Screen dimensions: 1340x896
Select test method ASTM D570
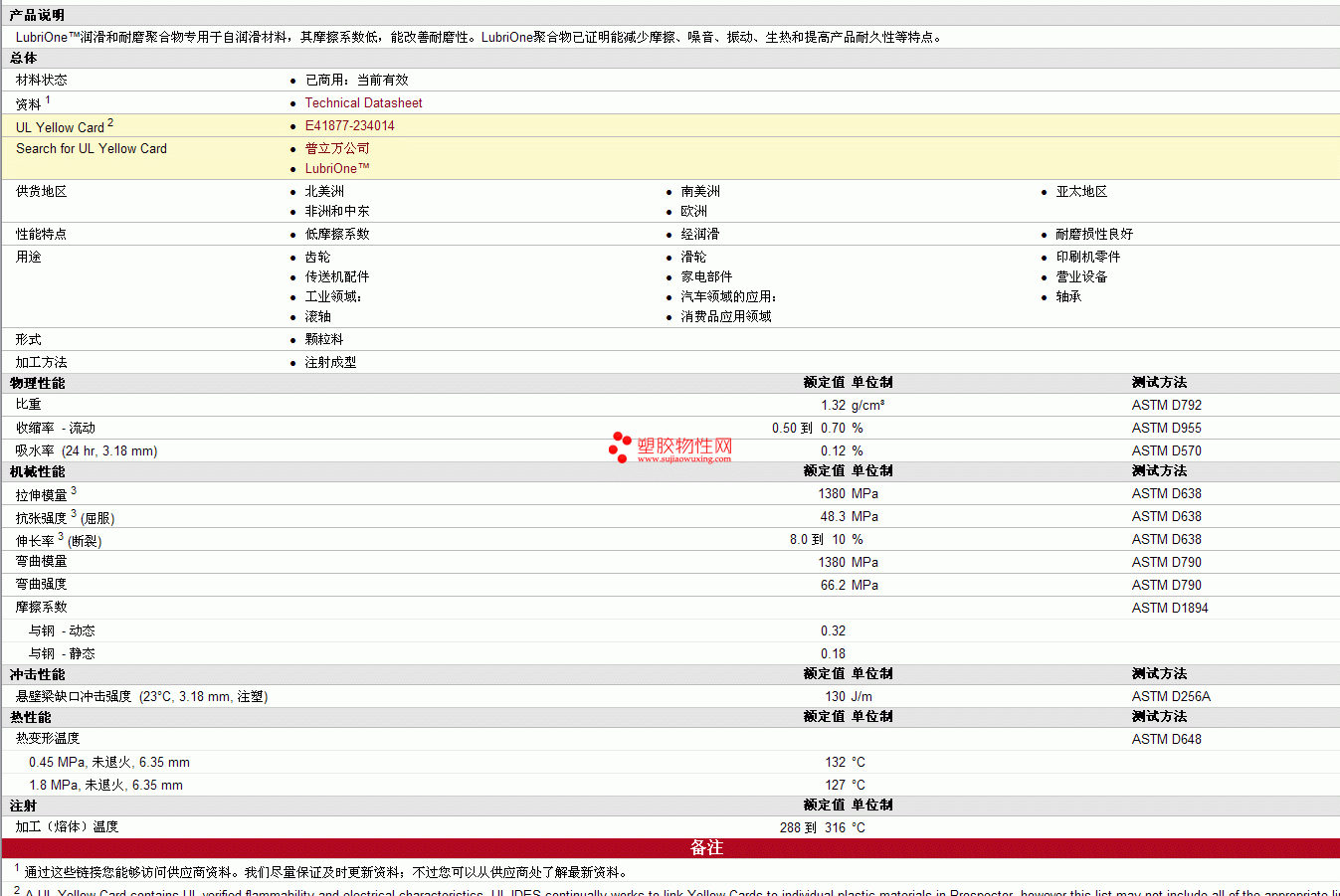[x=1167, y=450]
